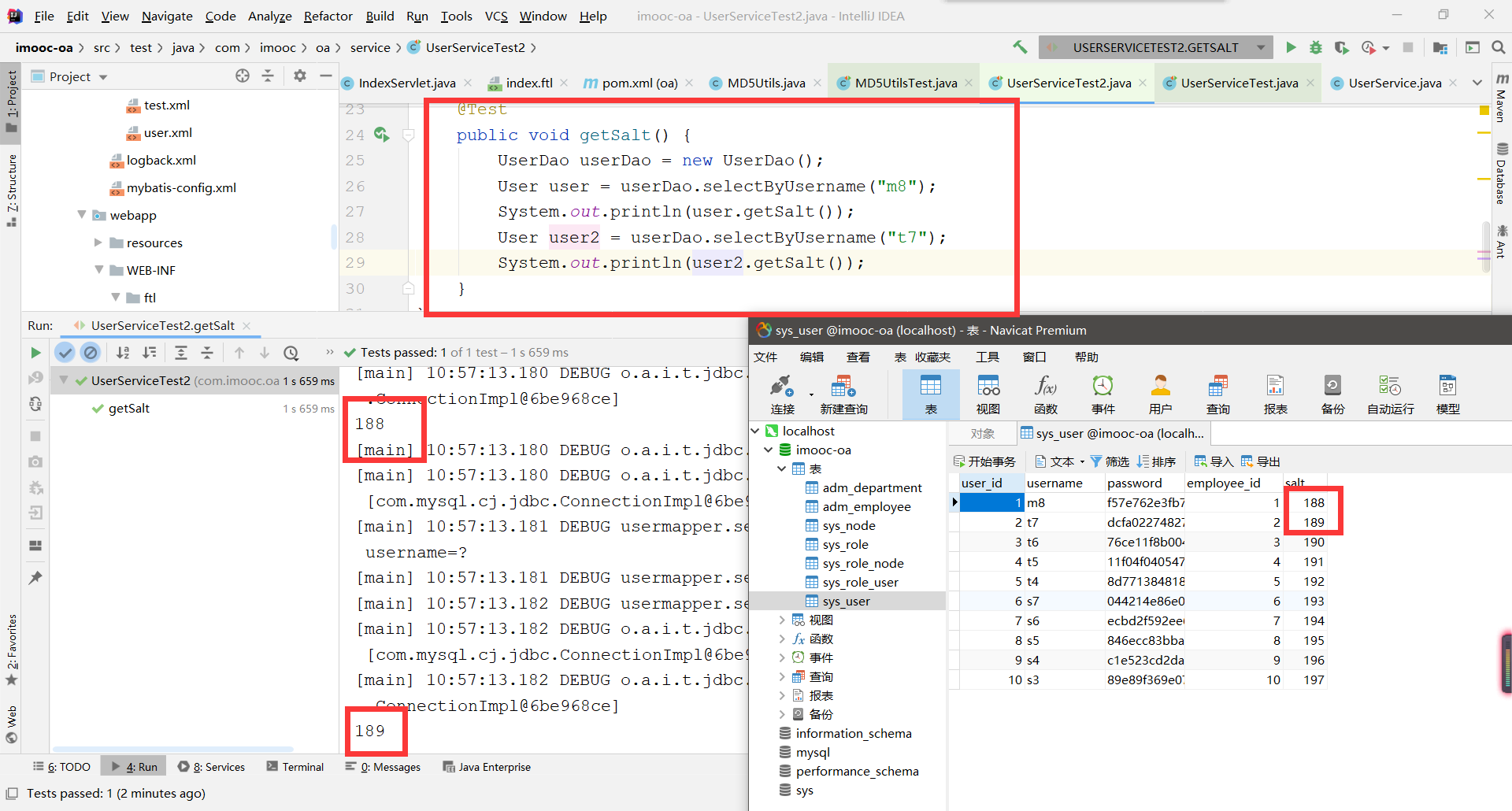
Task: Collapse UserServiceTest2 test node
Action: [x=63, y=380]
